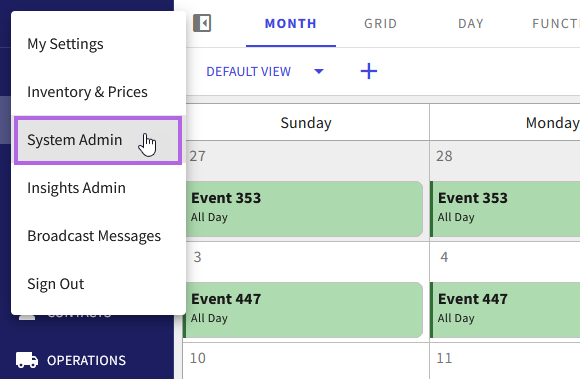Switch to the Month tab
580x379 pixels.
pos(291,24)
